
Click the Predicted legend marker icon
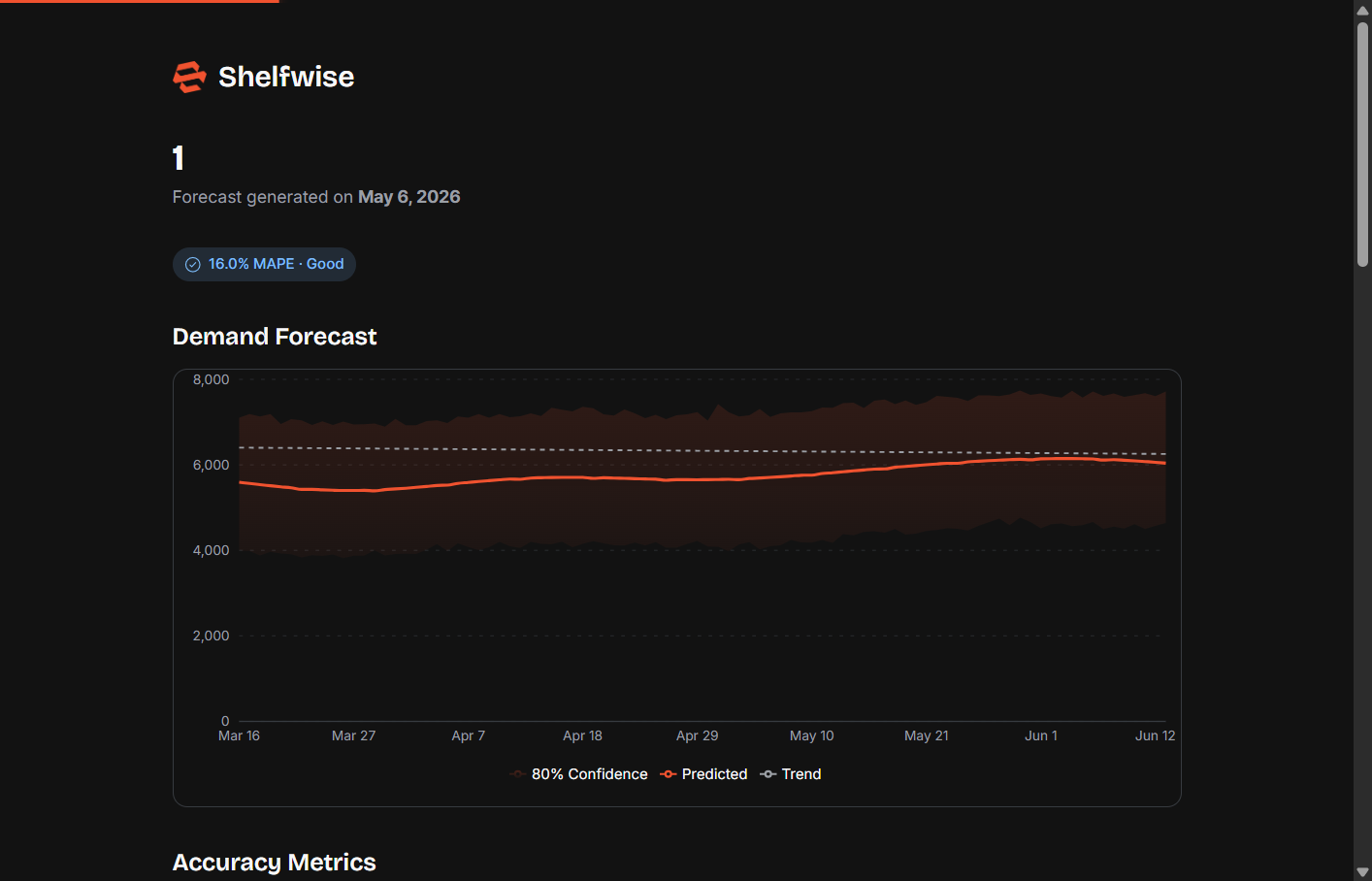tap(668, 774)
